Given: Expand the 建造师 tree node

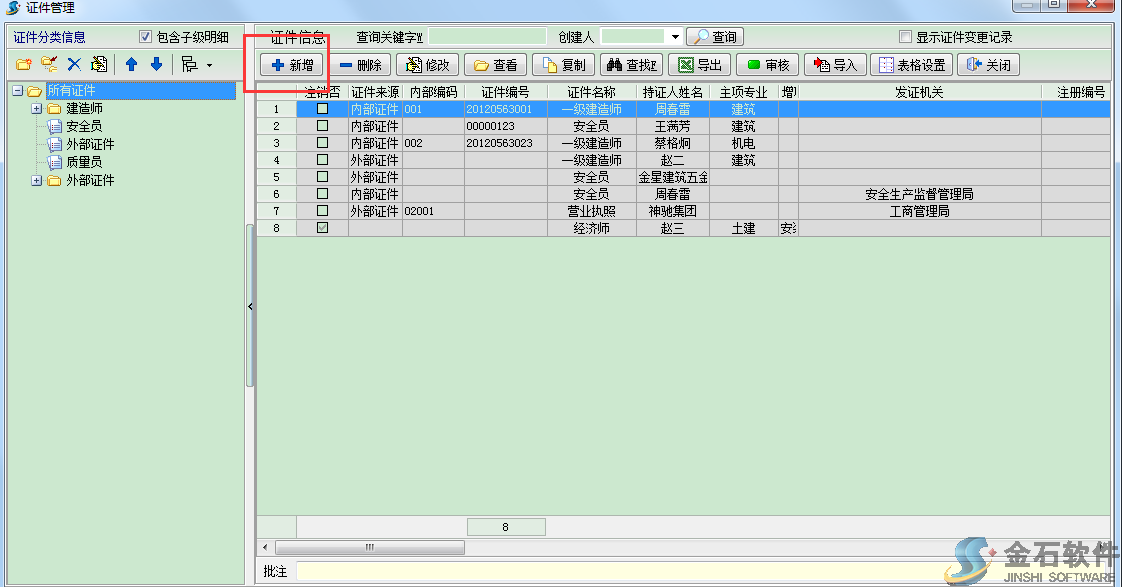Looking at the screenshot, I should point(37,108).
